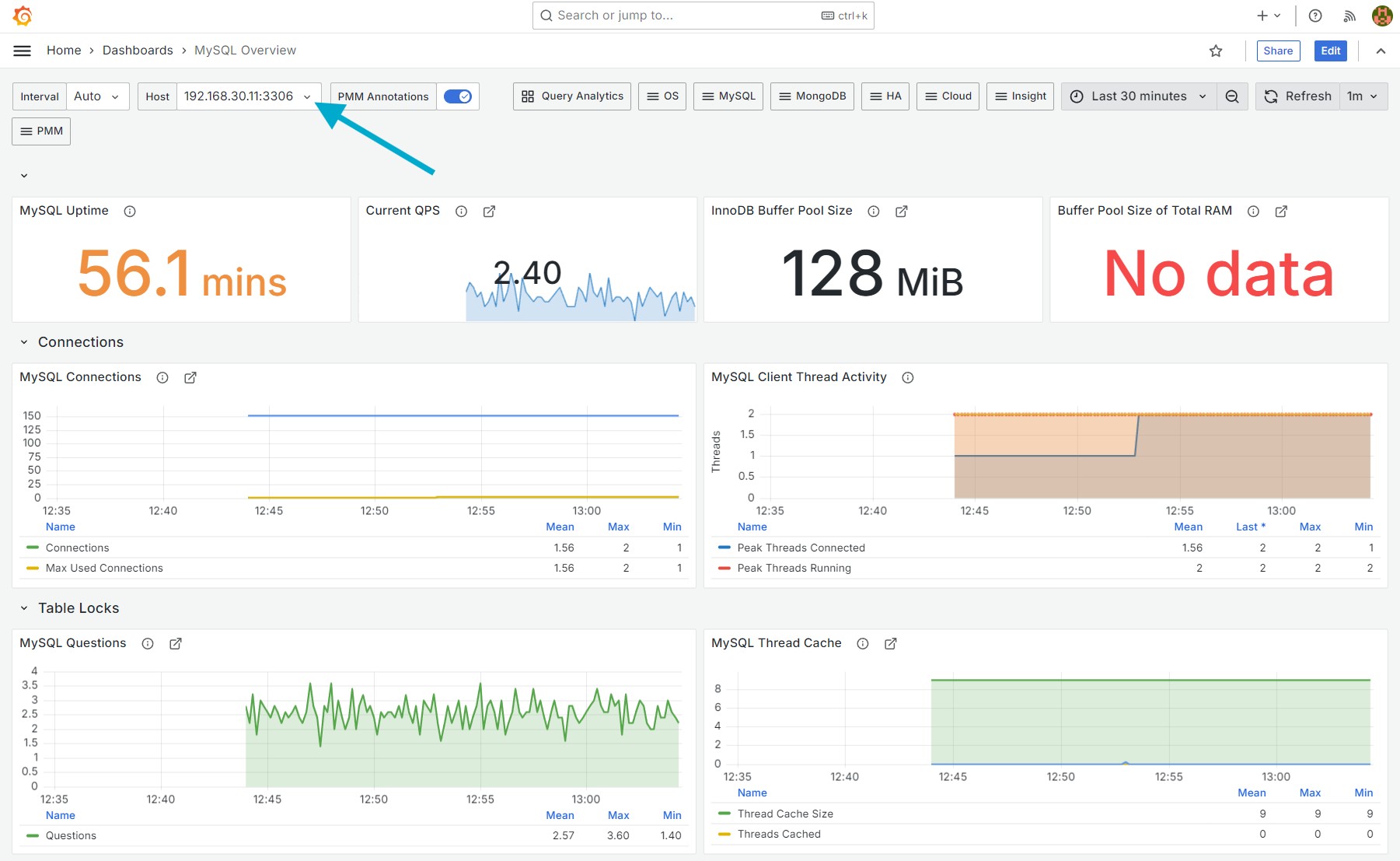Disable the PMM Annotations toggle
Screen dimensions: 1400x861
click(x=458, y=96)
